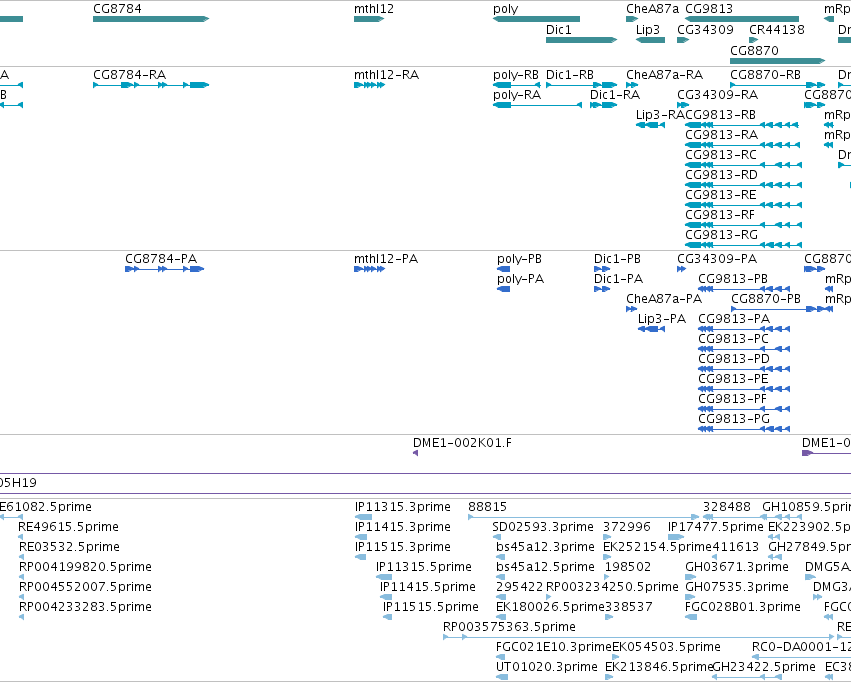The image size is (851, 682).
Task: Click transcript Dic1-RA label
Action: click(x=615, y=95)
